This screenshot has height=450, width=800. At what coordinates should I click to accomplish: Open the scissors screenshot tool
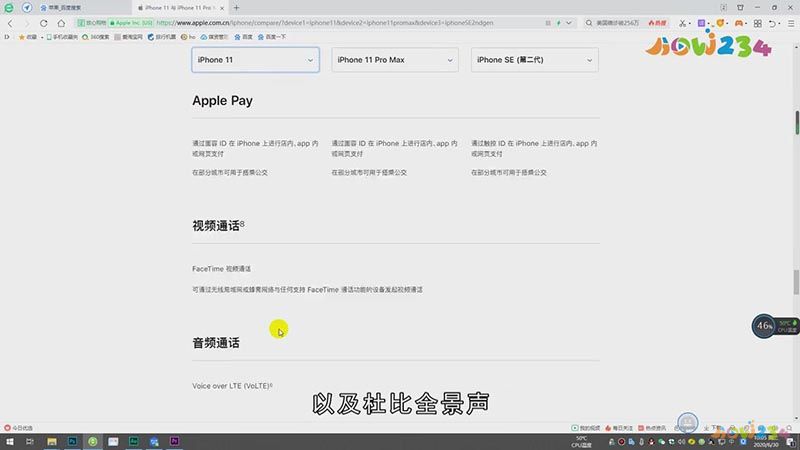pyautogui.click(x=683, y=23)
